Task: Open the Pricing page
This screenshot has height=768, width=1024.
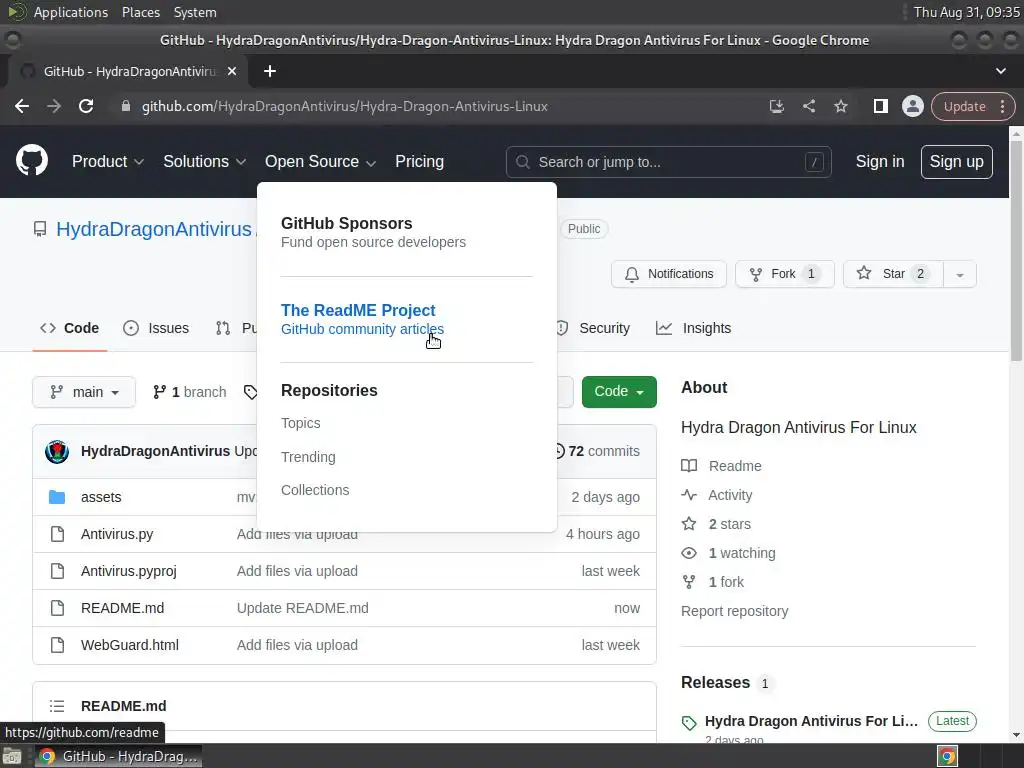Action: (419, 161)
